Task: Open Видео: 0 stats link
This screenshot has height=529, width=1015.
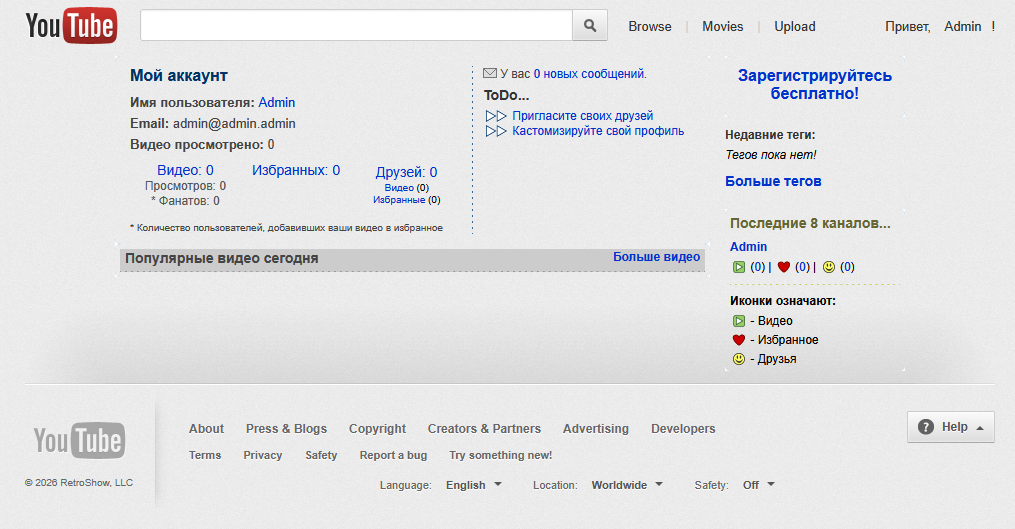Action: click(x=185, y=170)
